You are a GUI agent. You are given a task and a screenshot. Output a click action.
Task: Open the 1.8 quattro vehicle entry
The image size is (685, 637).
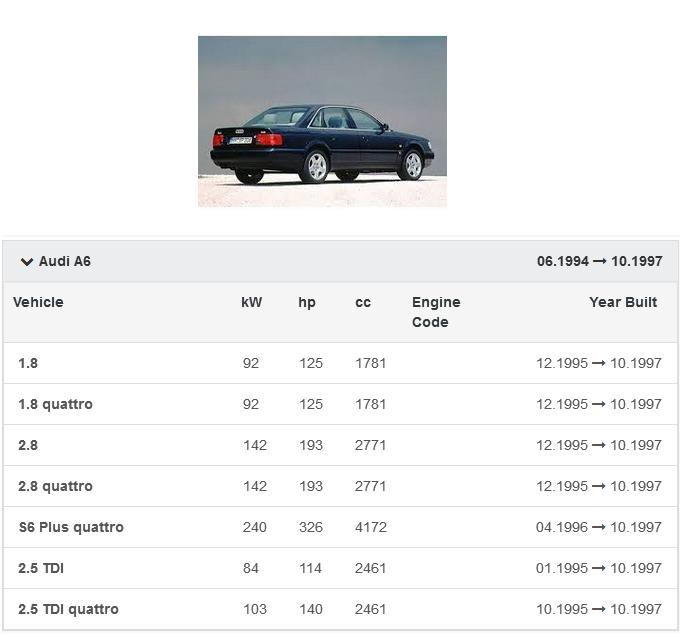click(55, 404)
